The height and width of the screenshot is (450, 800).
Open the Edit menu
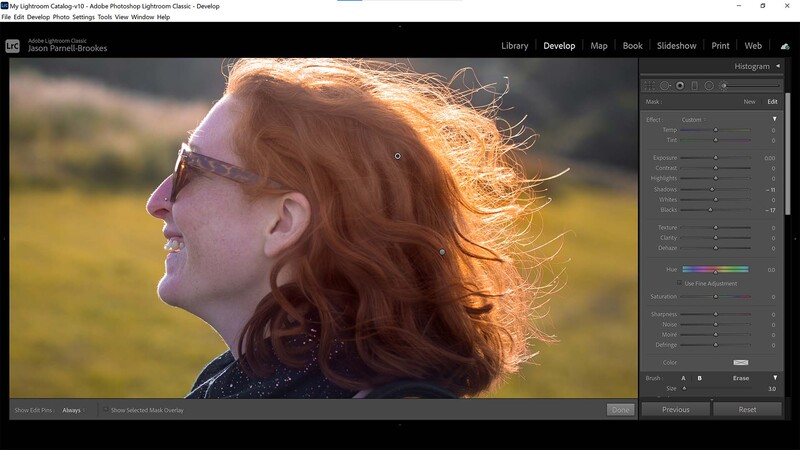click(19, 17)
